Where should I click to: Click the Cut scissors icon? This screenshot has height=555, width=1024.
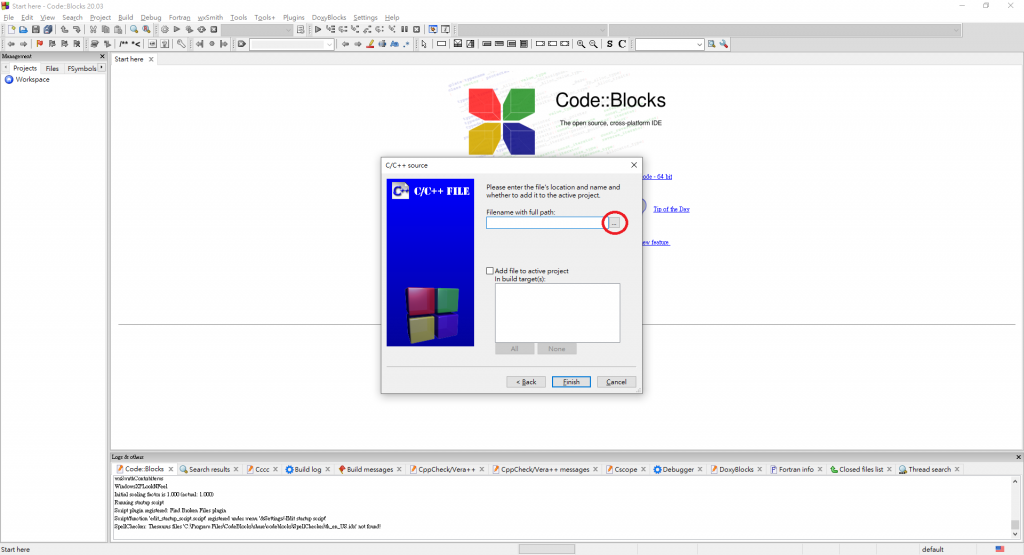(x=93, y=29)
